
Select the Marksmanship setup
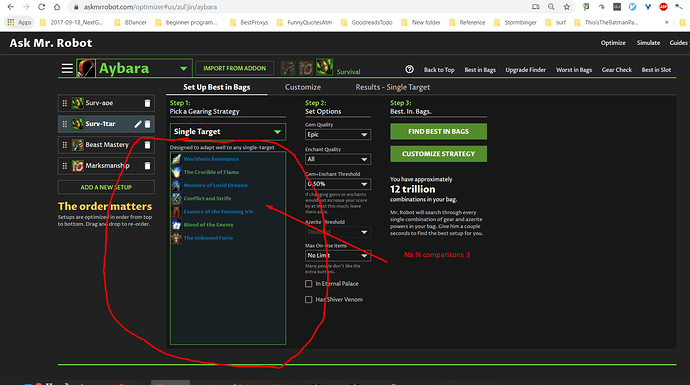107,166
